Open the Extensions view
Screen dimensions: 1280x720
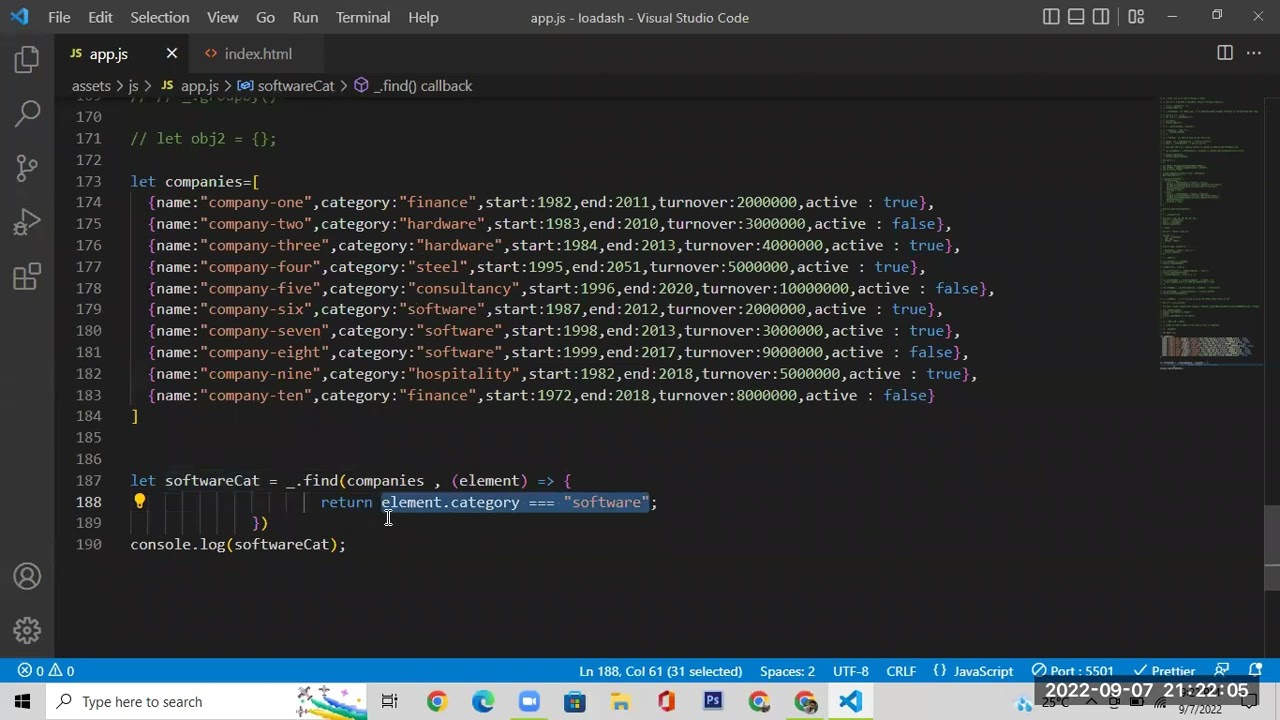[x=27, y=275]
